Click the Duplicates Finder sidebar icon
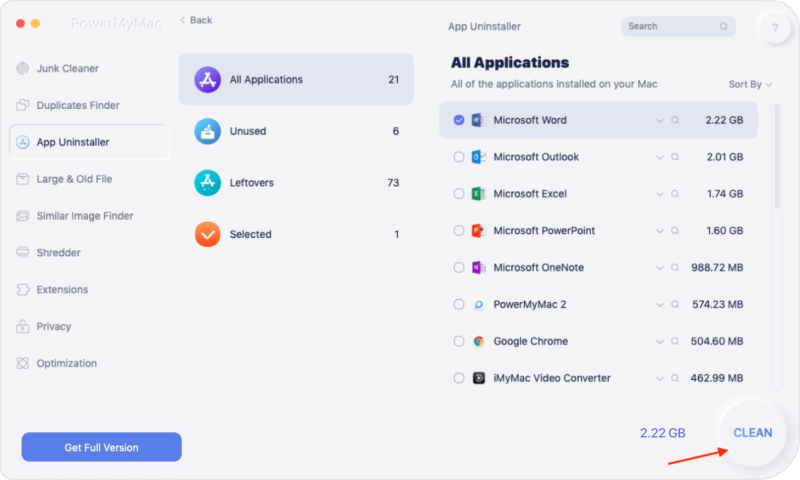The width and height of the screenshot is (800, 480). pyautogui.click(x=22, y=105)
